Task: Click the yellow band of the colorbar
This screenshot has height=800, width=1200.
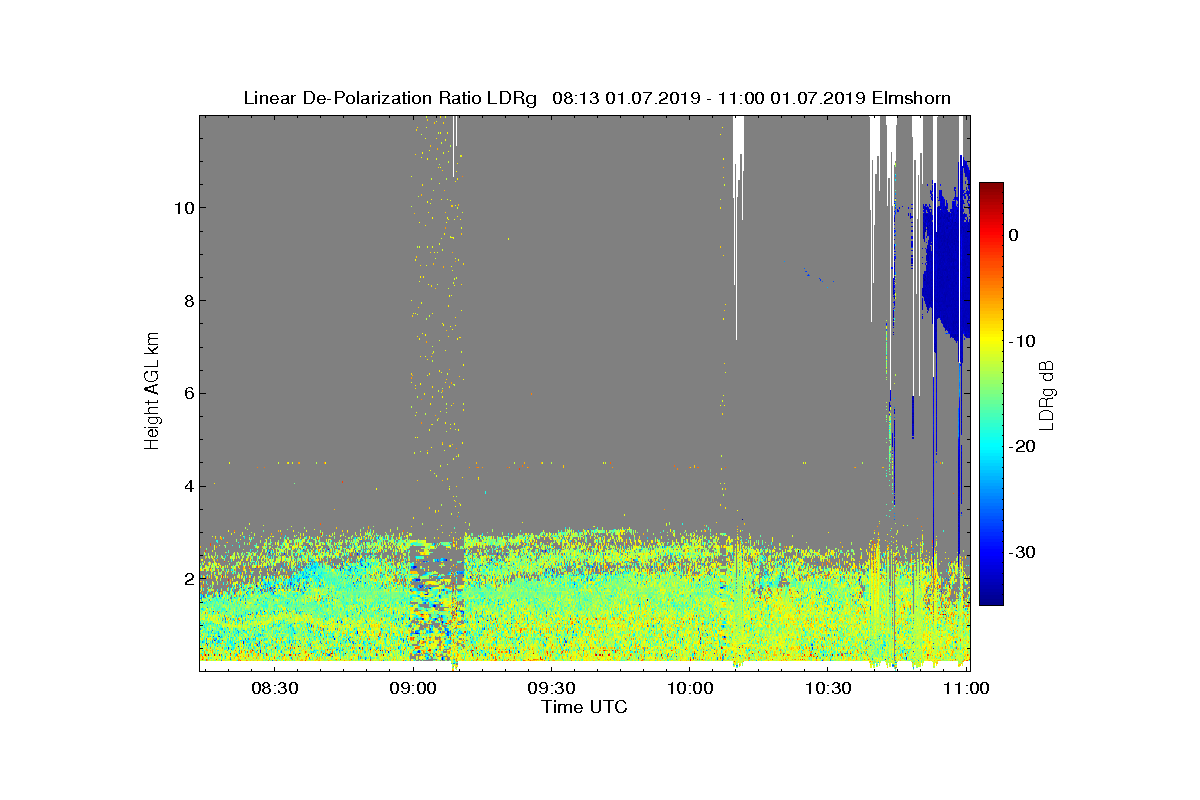Action: 991,340
